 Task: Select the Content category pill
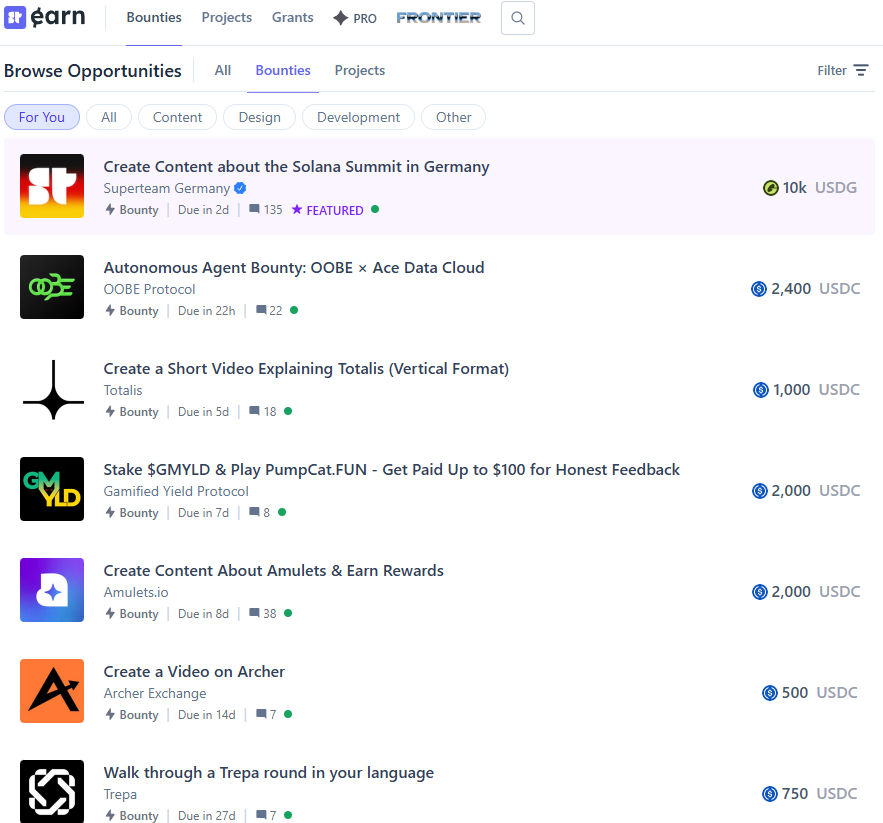point(177,117)
